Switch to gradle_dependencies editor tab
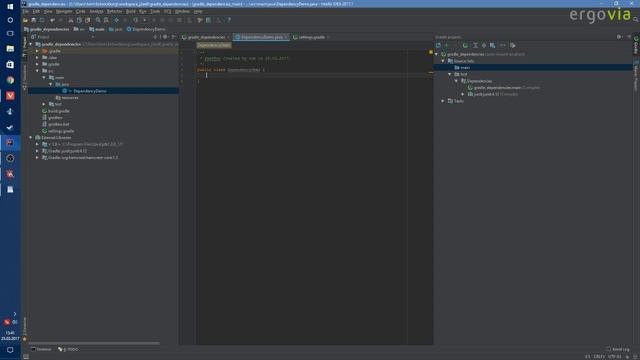 (206, 37)
